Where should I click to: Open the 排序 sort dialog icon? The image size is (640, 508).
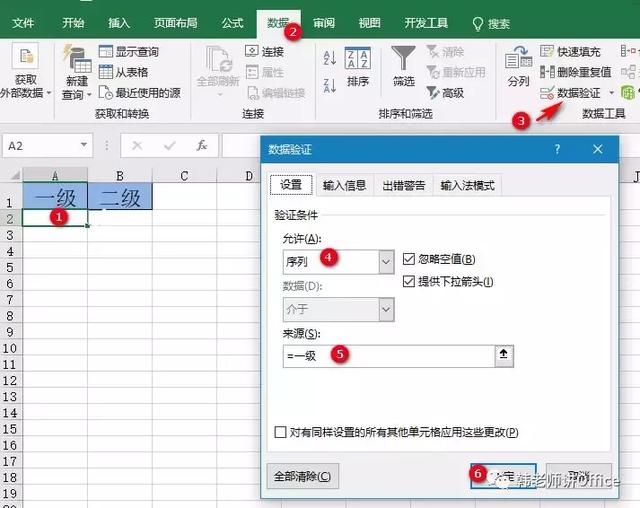click(358, 58)
